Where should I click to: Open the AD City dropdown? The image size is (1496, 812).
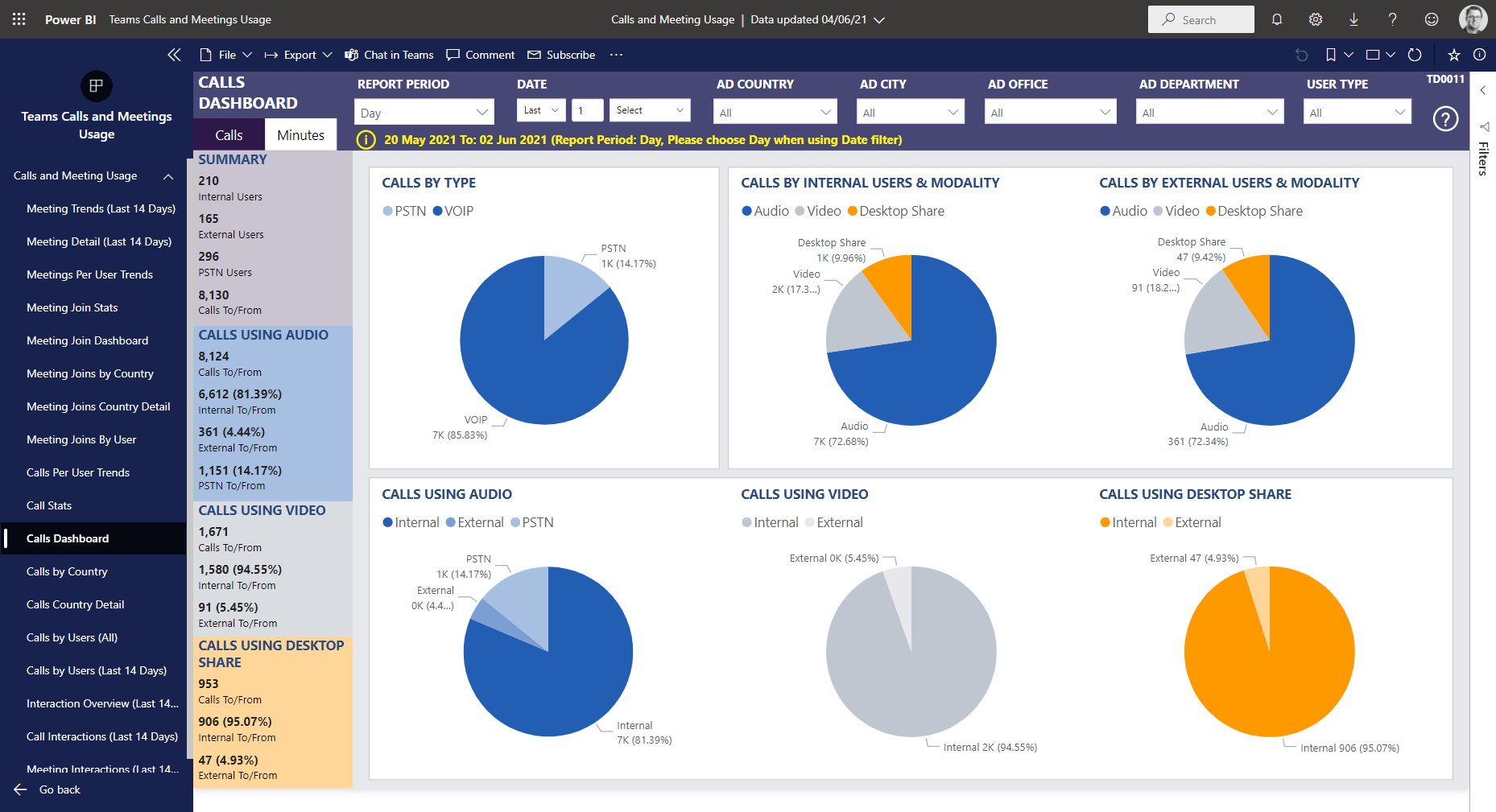pyautogui.click(x=911, y=112)
